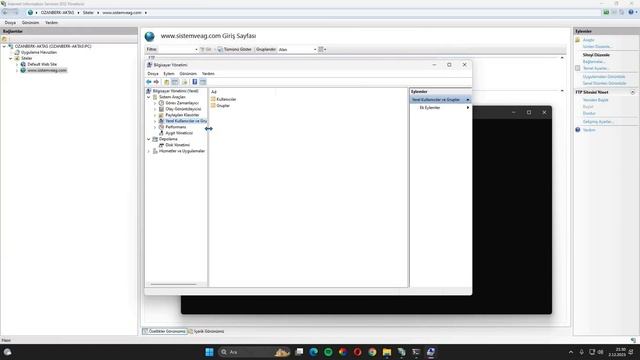Click the forward arrow in Bilgisayar Yönetimi toolbar

tap(156, 82)
